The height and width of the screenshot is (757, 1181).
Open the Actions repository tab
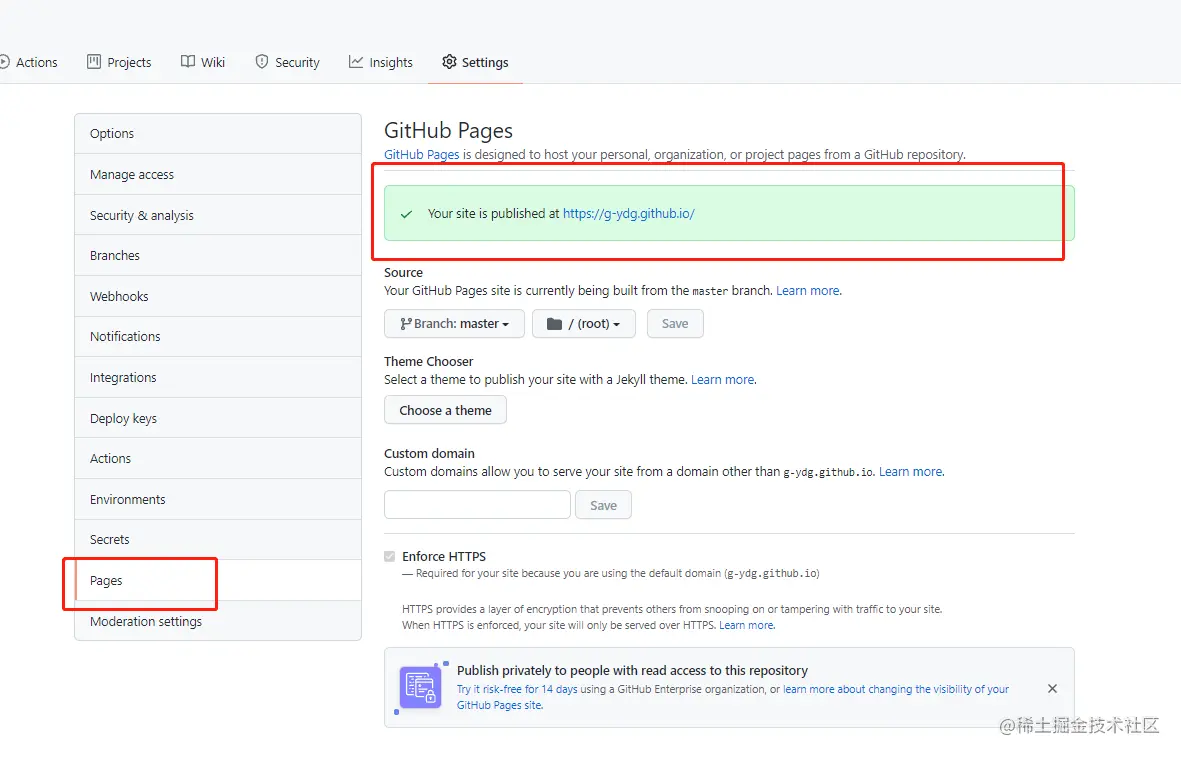(x=29, y=63)
